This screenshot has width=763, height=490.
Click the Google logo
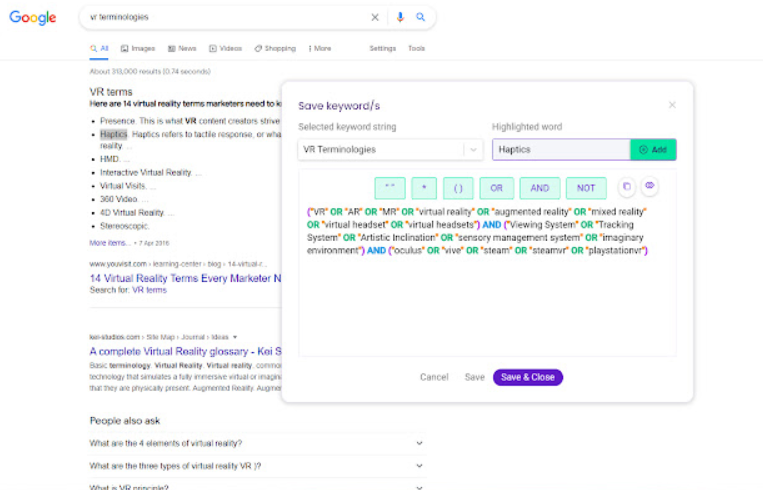(x=33, y=18)
